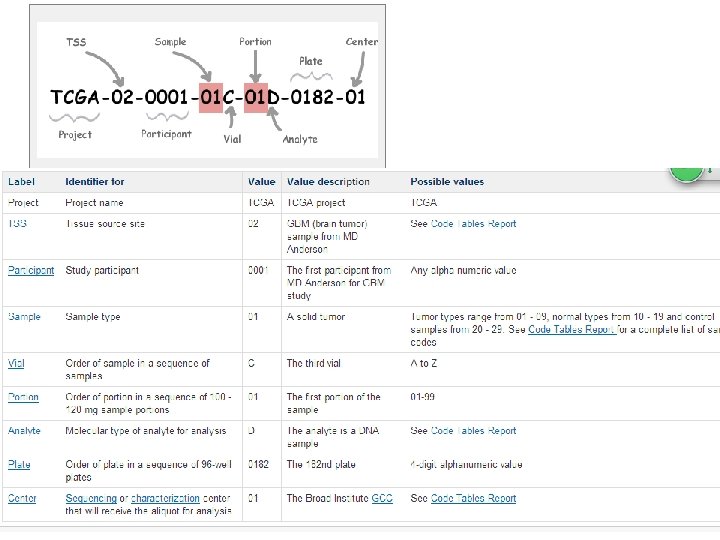Click the green circular button
720x540 pixels.
pyautogui.click(x=686, y=172)
